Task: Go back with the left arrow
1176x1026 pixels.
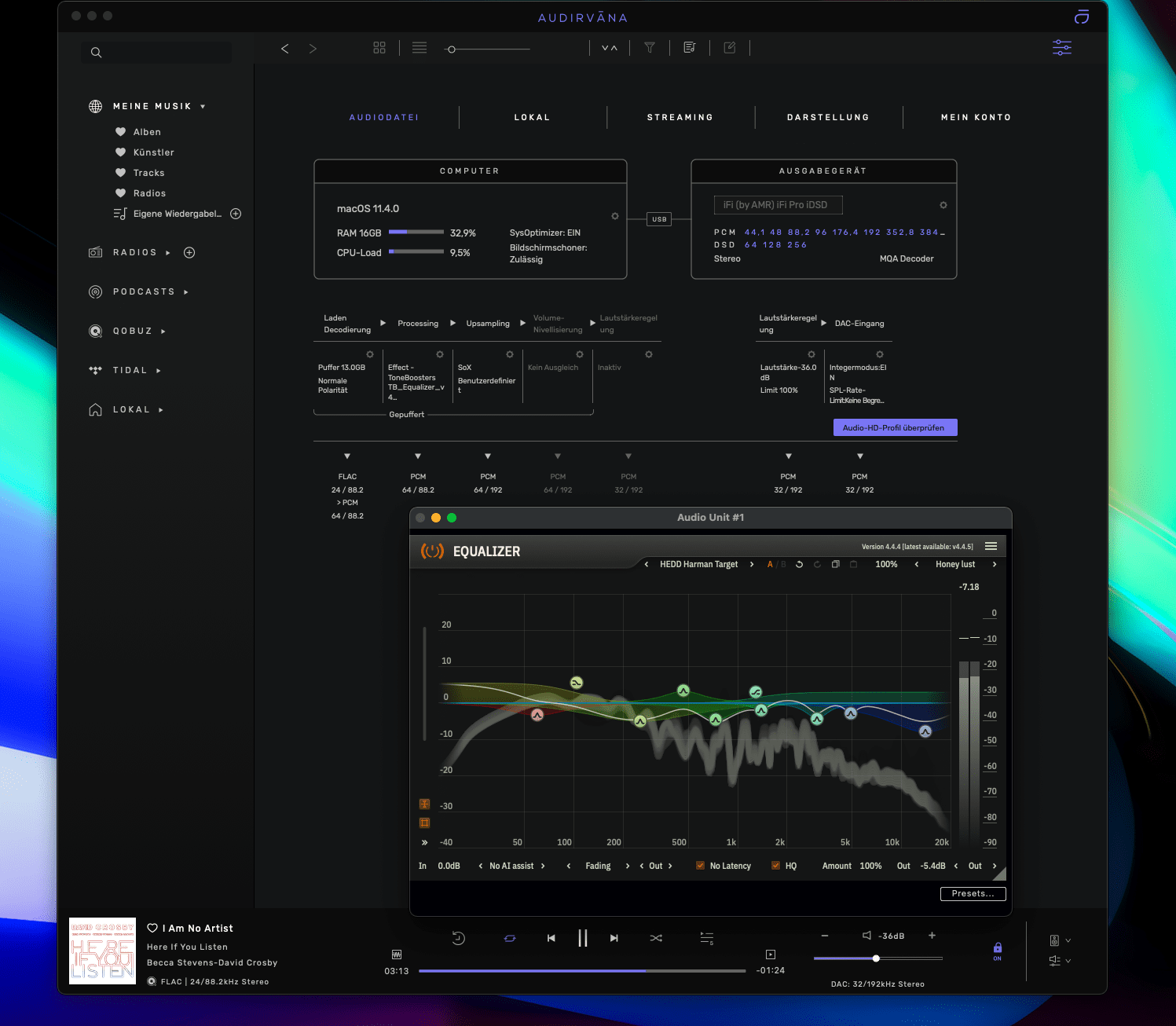Action: coord(285,49)
